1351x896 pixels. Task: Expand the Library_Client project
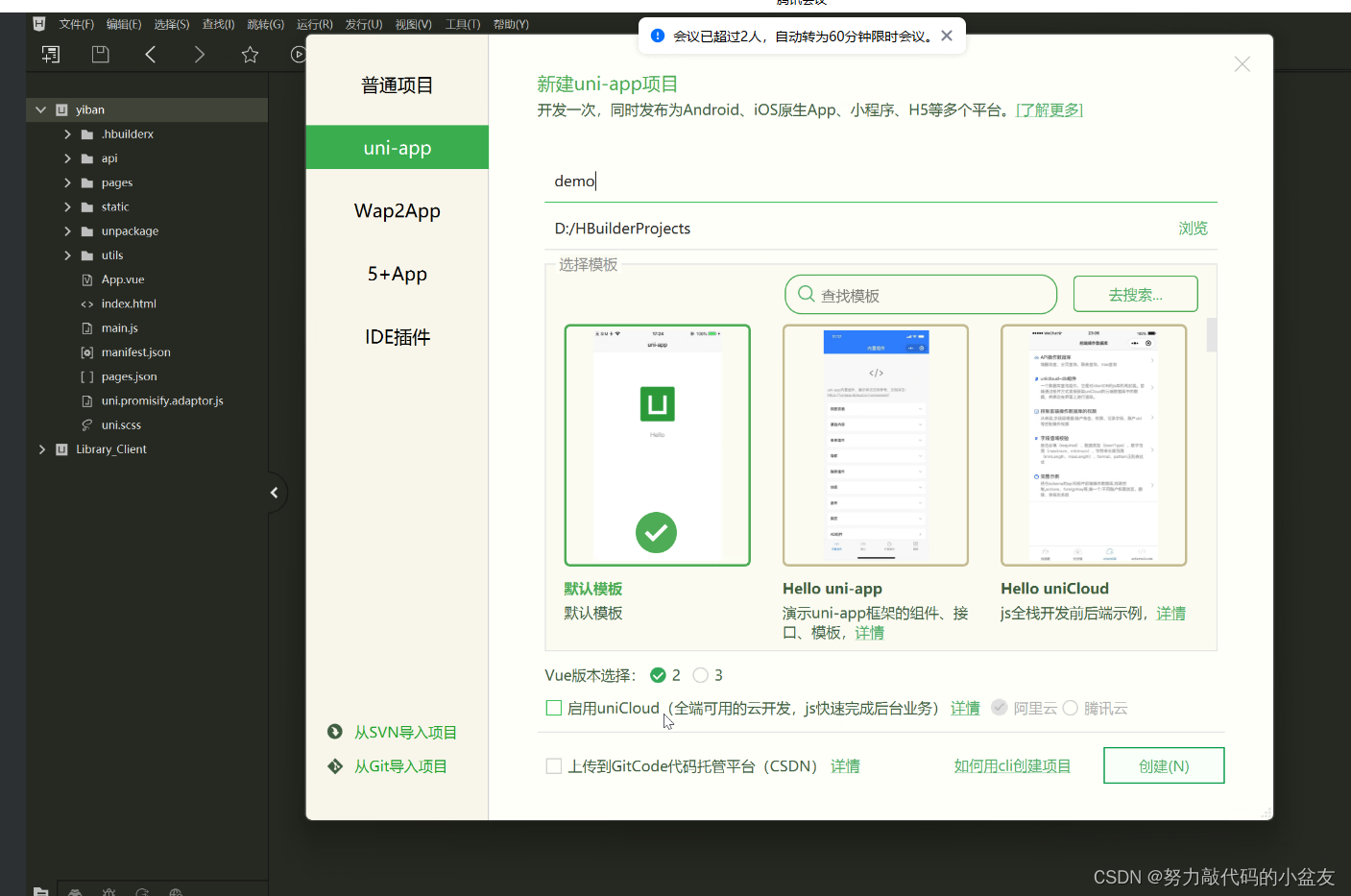pos(41,449)
